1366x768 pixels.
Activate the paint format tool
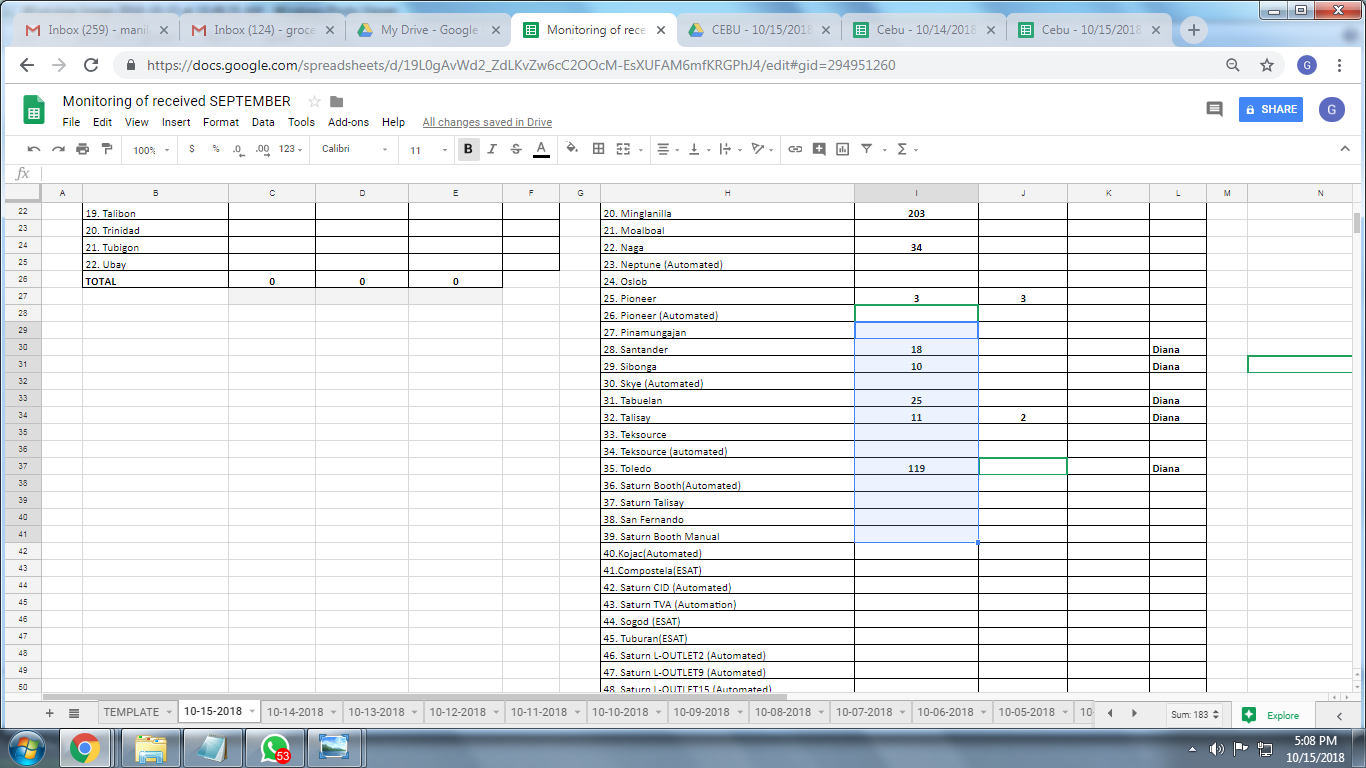tap(106, 149)
